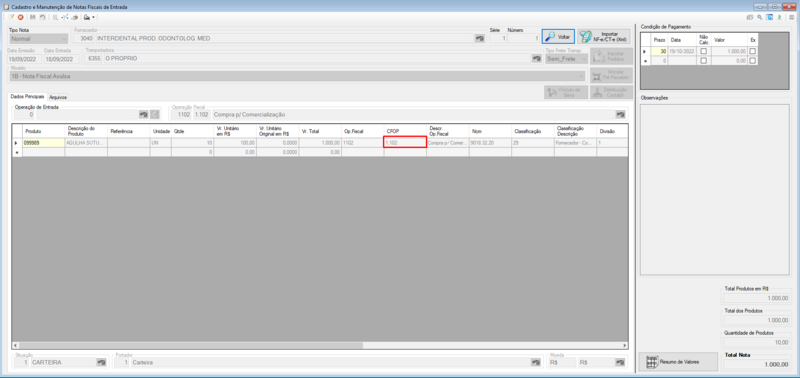This screenshot has height=378, width=800.
Task: Open the hamburger menu icon at top right
Action: [x=791, y=17]
